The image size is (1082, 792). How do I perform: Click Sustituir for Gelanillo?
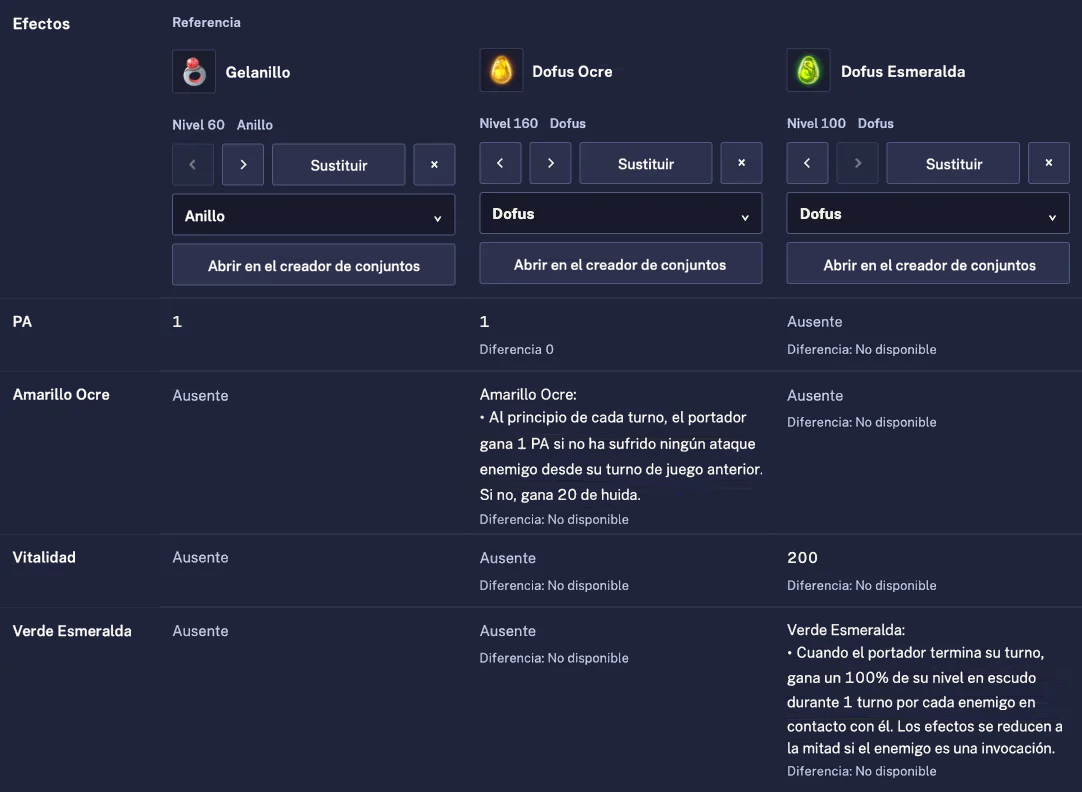(339, 165)
